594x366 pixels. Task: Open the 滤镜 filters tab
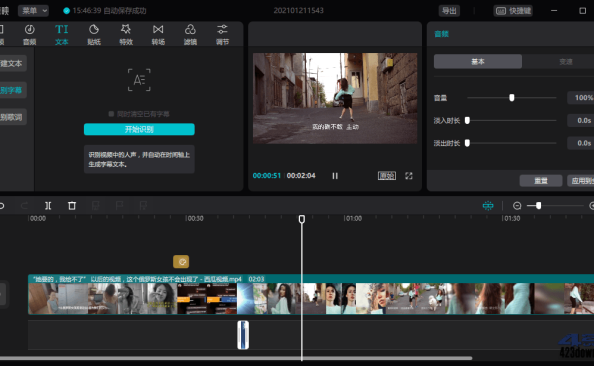190,34
